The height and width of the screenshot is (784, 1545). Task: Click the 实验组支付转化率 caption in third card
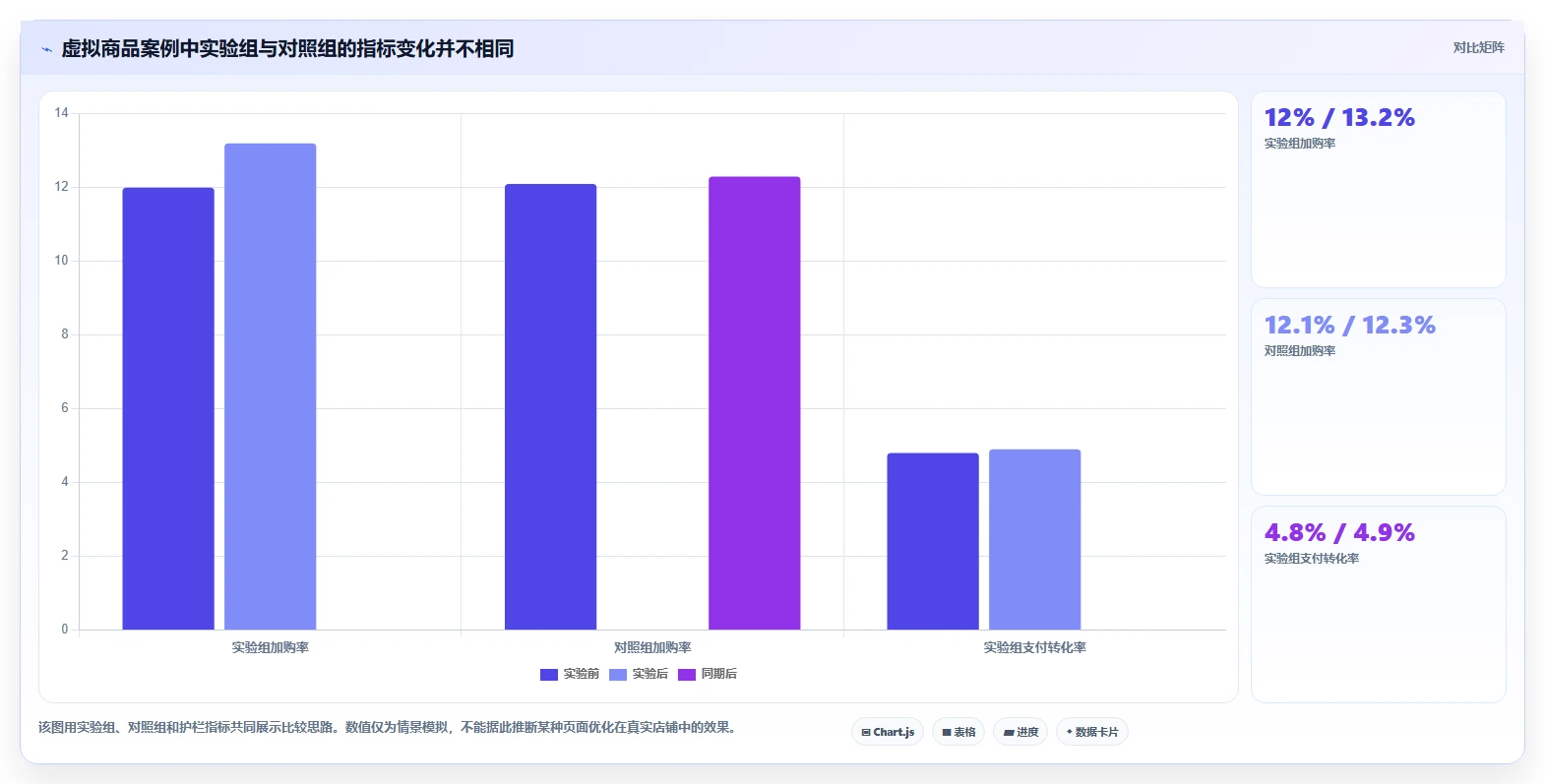[1312, 559]
